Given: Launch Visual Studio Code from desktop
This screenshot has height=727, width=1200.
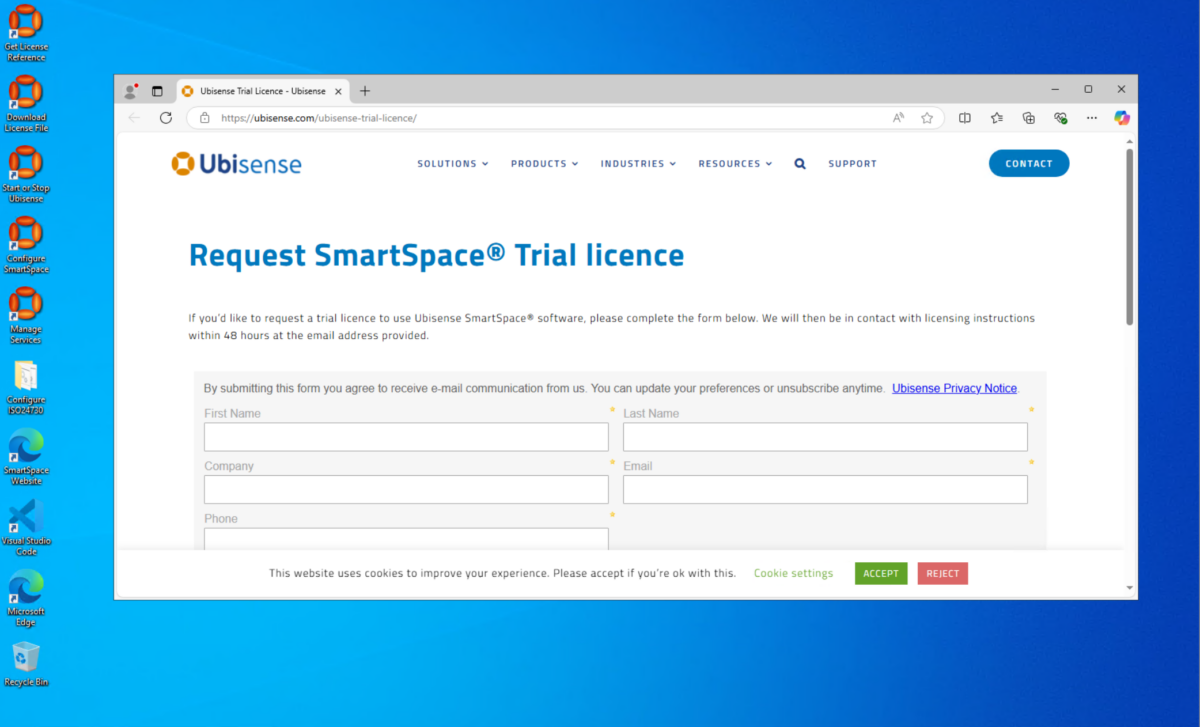Looking at the screenshot, I should click(x=26, y=526).
